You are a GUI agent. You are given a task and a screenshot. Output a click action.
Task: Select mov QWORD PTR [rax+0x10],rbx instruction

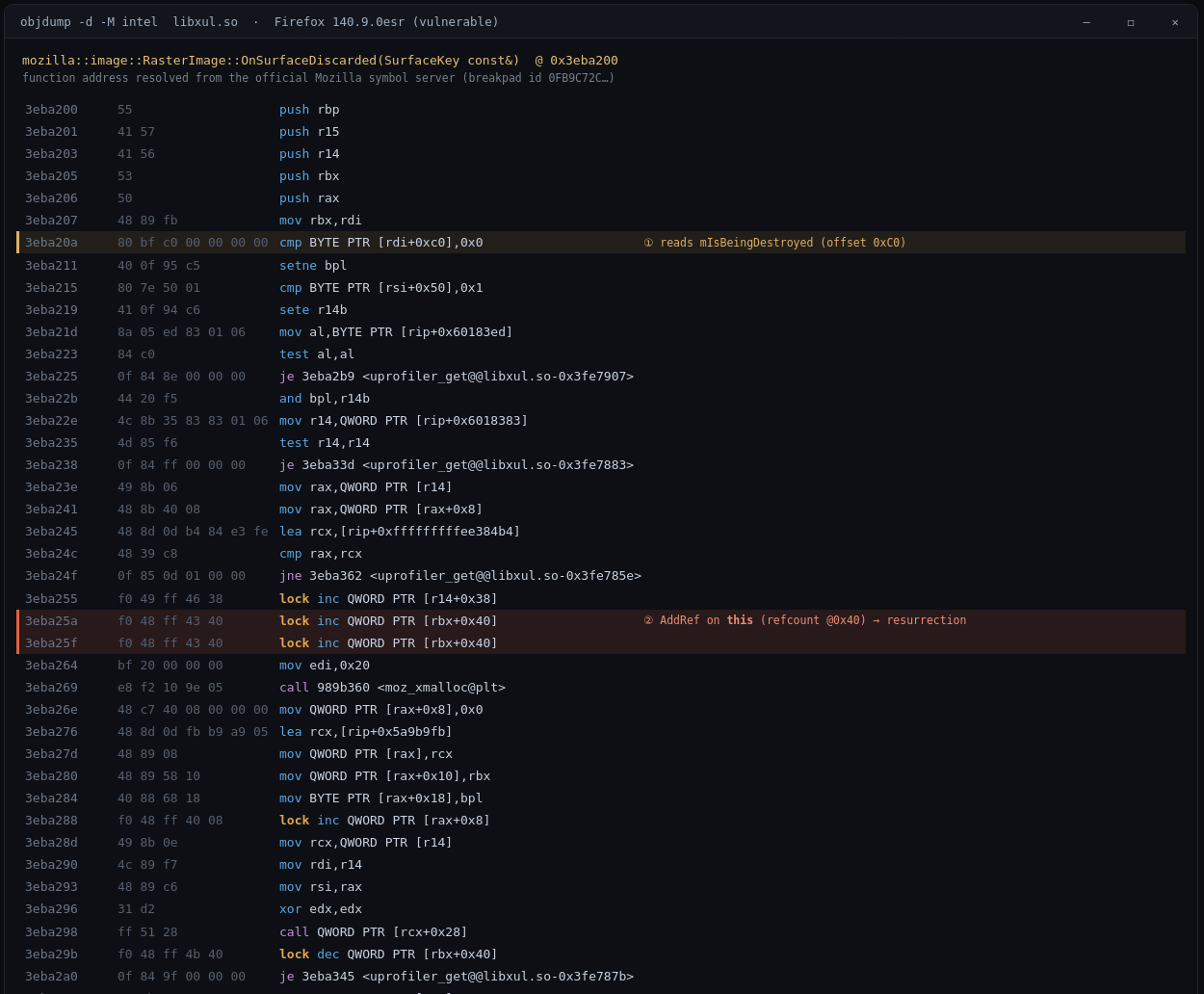pyautogui.click(x=385, y=775)
